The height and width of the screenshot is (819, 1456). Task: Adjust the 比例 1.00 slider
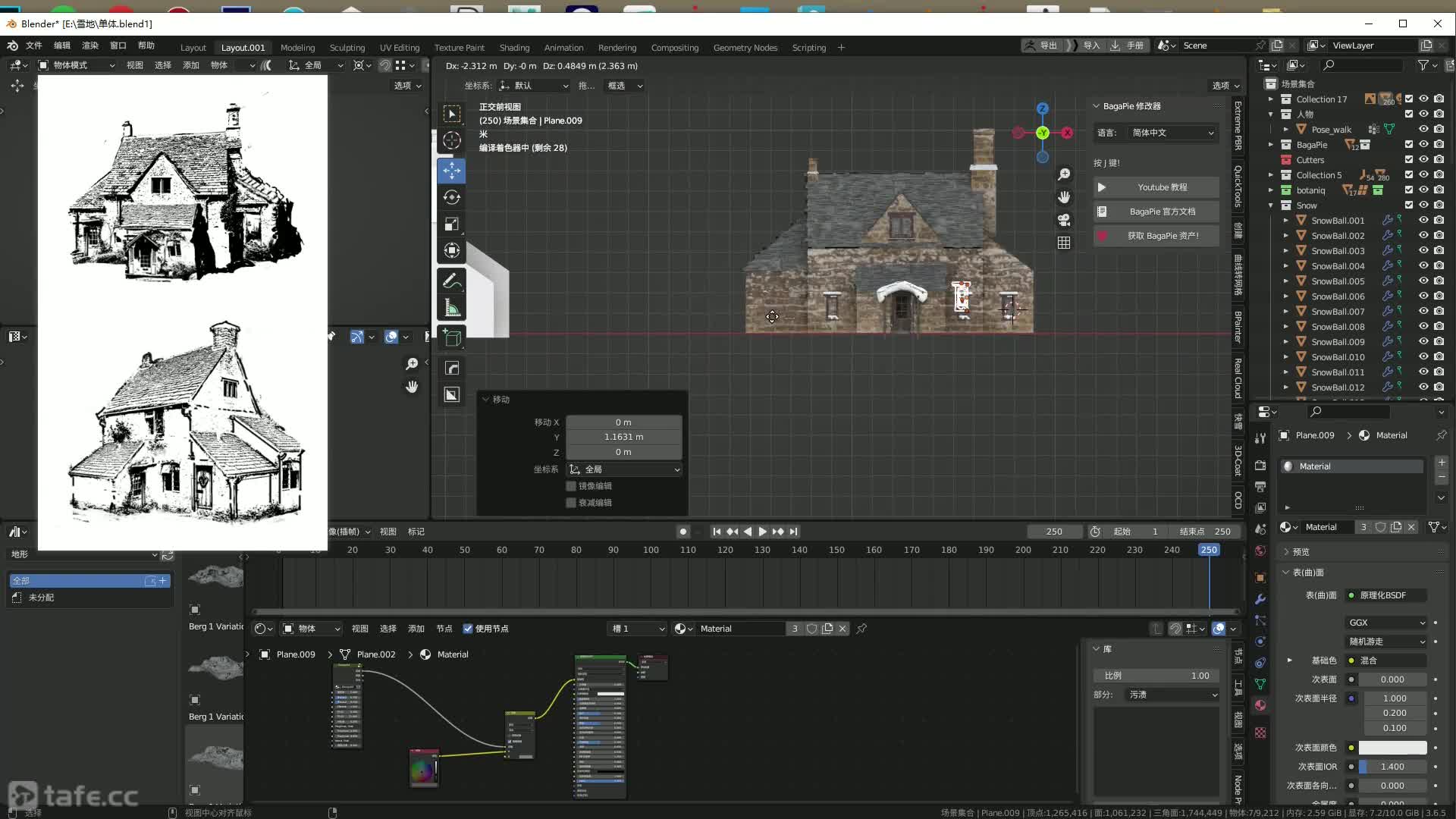(1156, 676)
